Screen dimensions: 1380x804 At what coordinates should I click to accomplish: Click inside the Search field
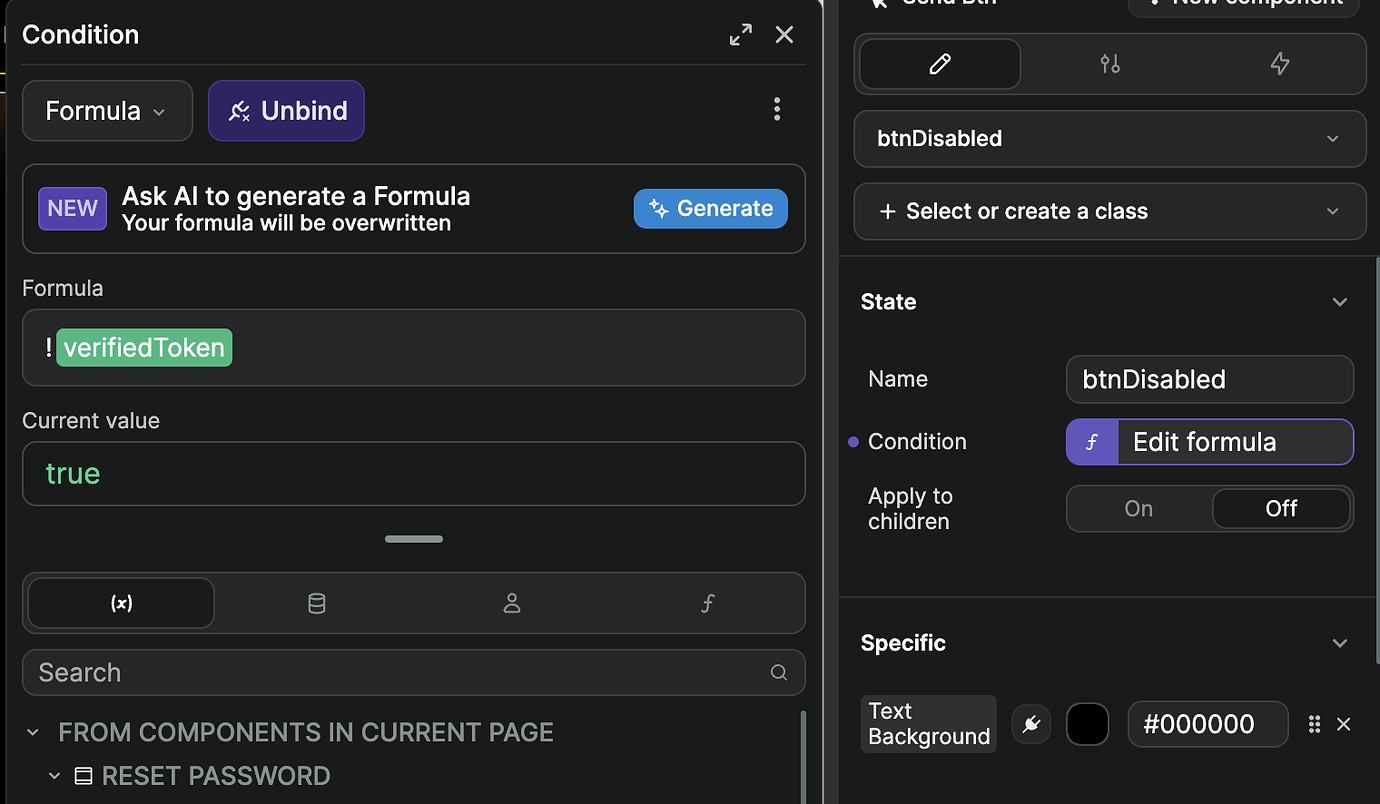(300, 672)
